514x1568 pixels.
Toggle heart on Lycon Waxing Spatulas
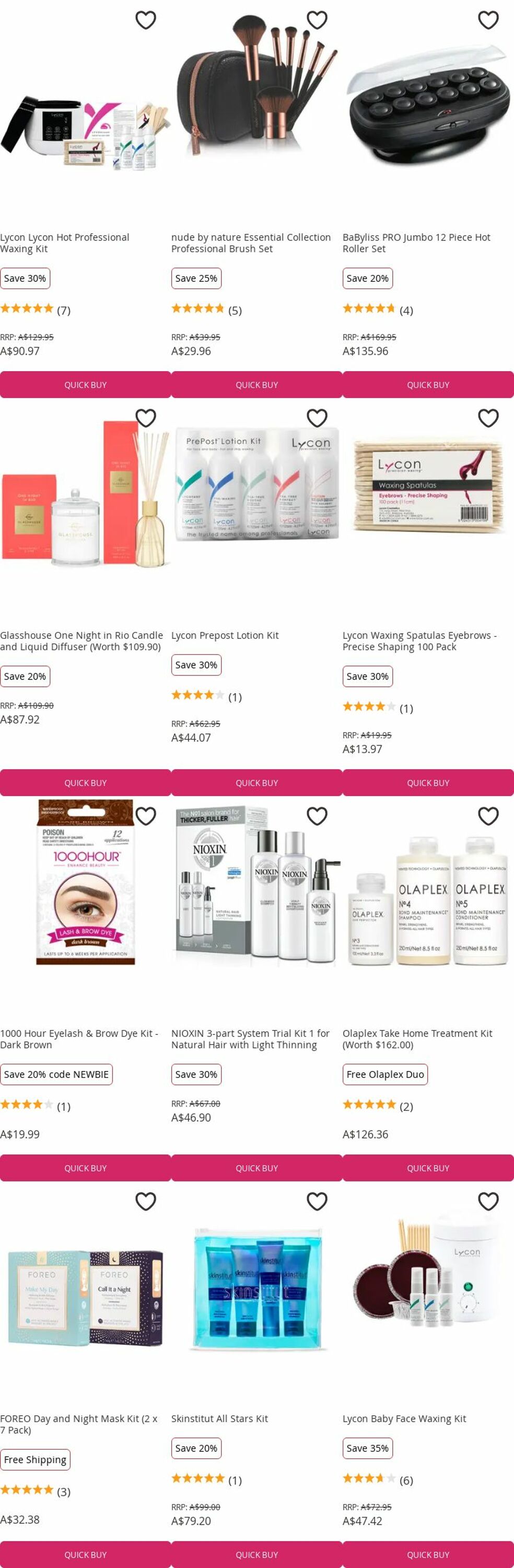click(x=488, y=418)
